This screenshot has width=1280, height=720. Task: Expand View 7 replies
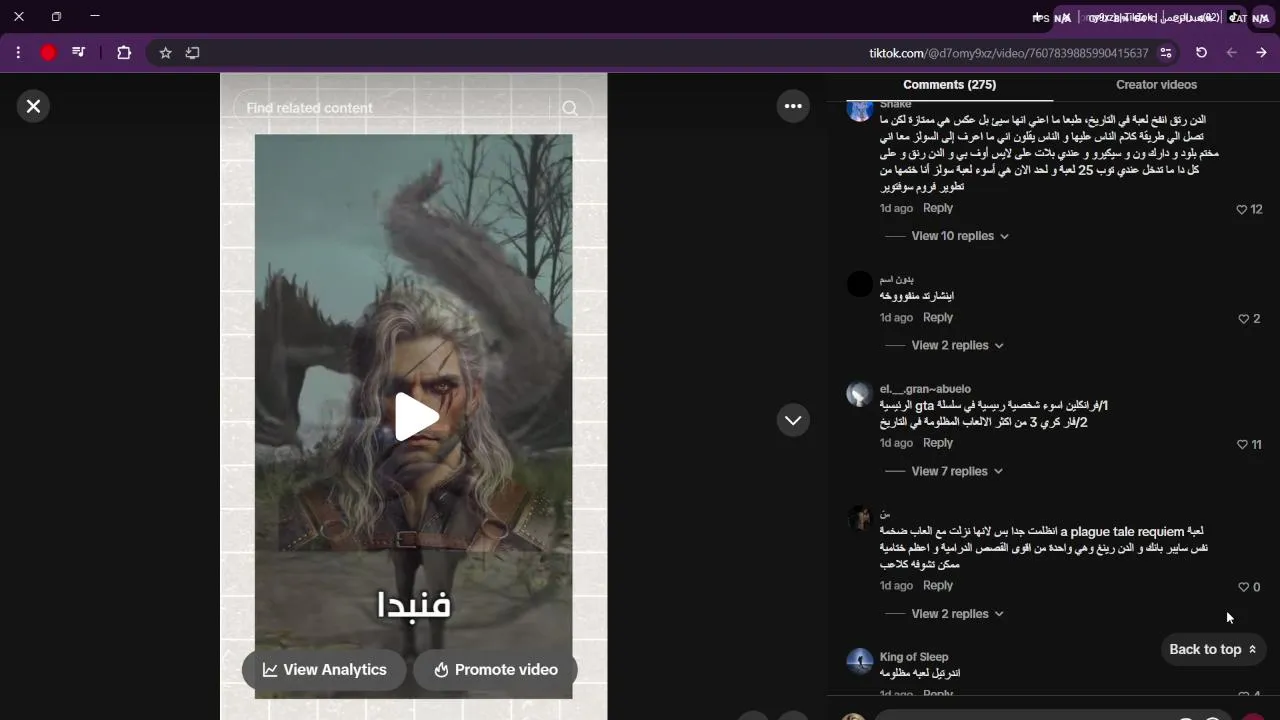[x=957, y=471]
